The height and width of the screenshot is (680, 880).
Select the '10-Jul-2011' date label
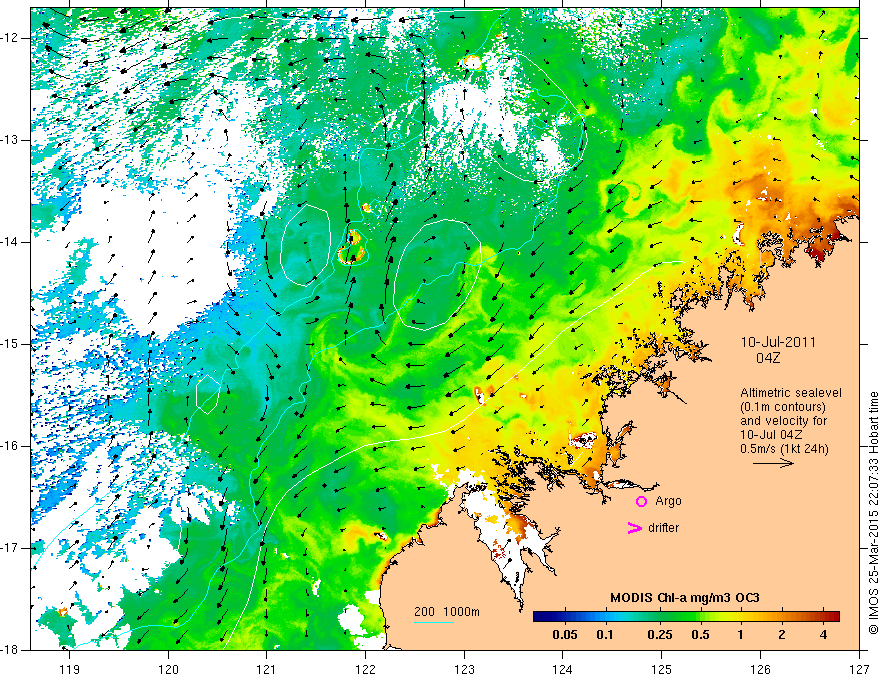pos(778,342)
